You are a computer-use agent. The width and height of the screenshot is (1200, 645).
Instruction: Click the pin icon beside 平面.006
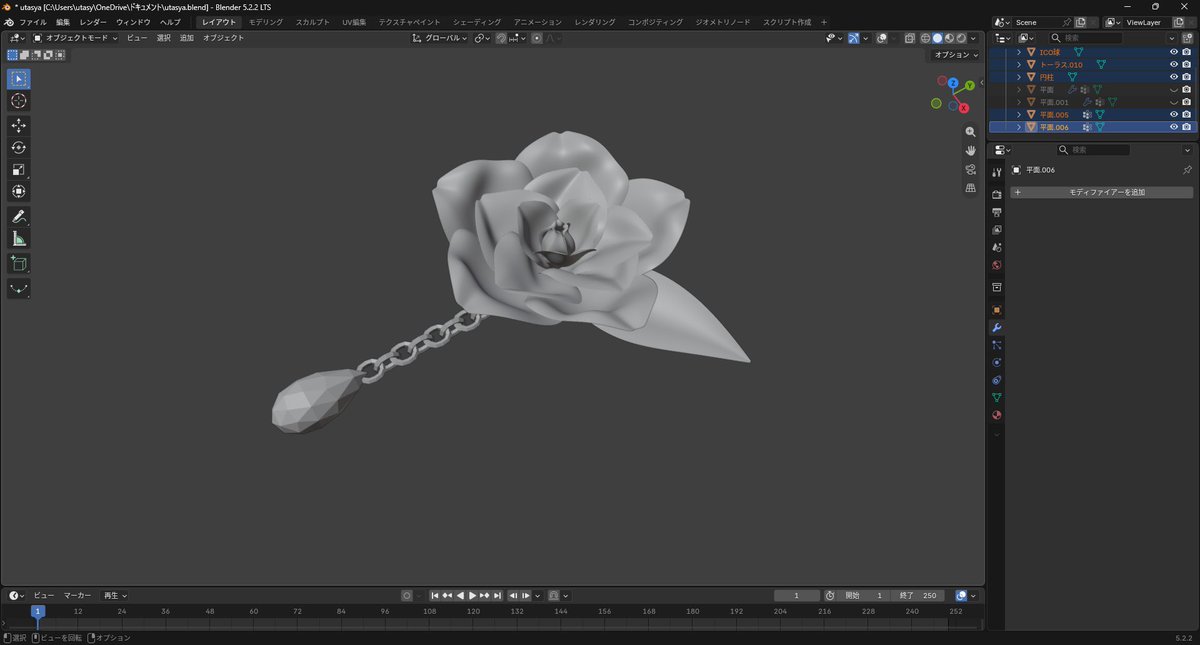1187,170
